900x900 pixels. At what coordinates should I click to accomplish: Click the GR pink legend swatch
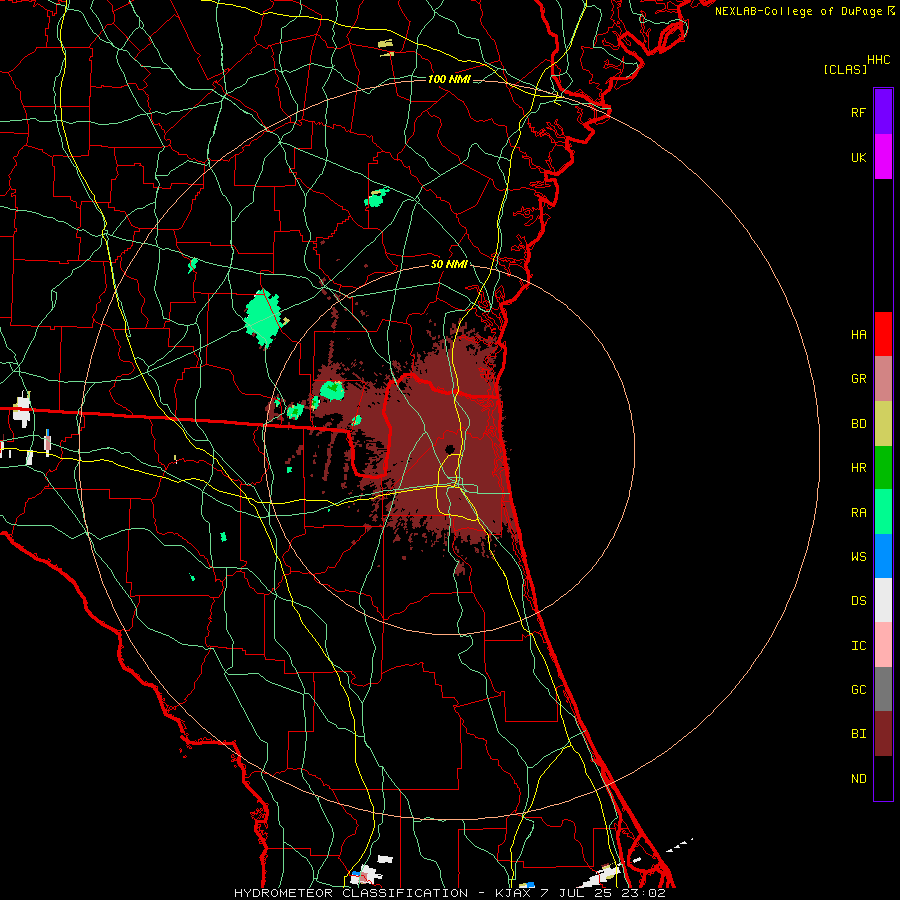(883, 379)
